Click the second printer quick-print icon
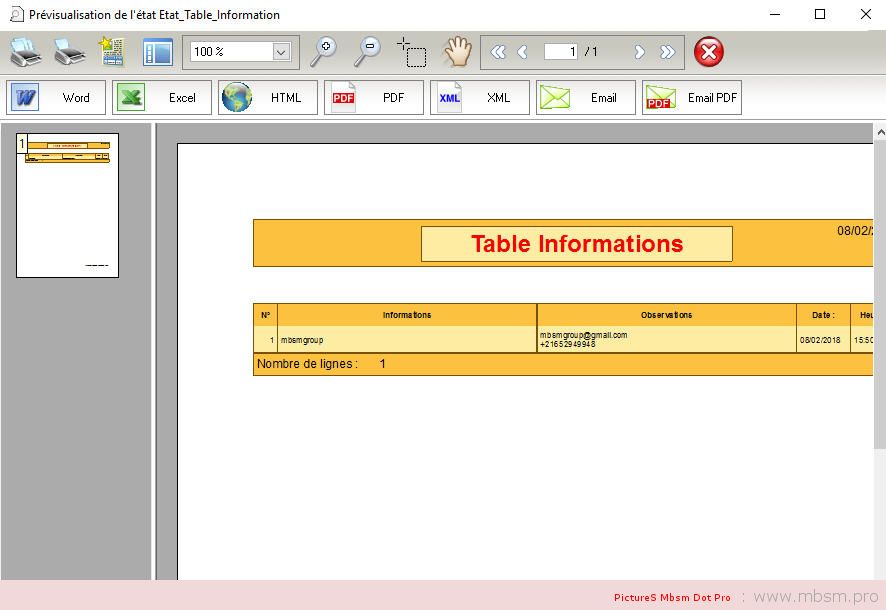Viewport: 886px width, 610px height. (x=69, y=52)
